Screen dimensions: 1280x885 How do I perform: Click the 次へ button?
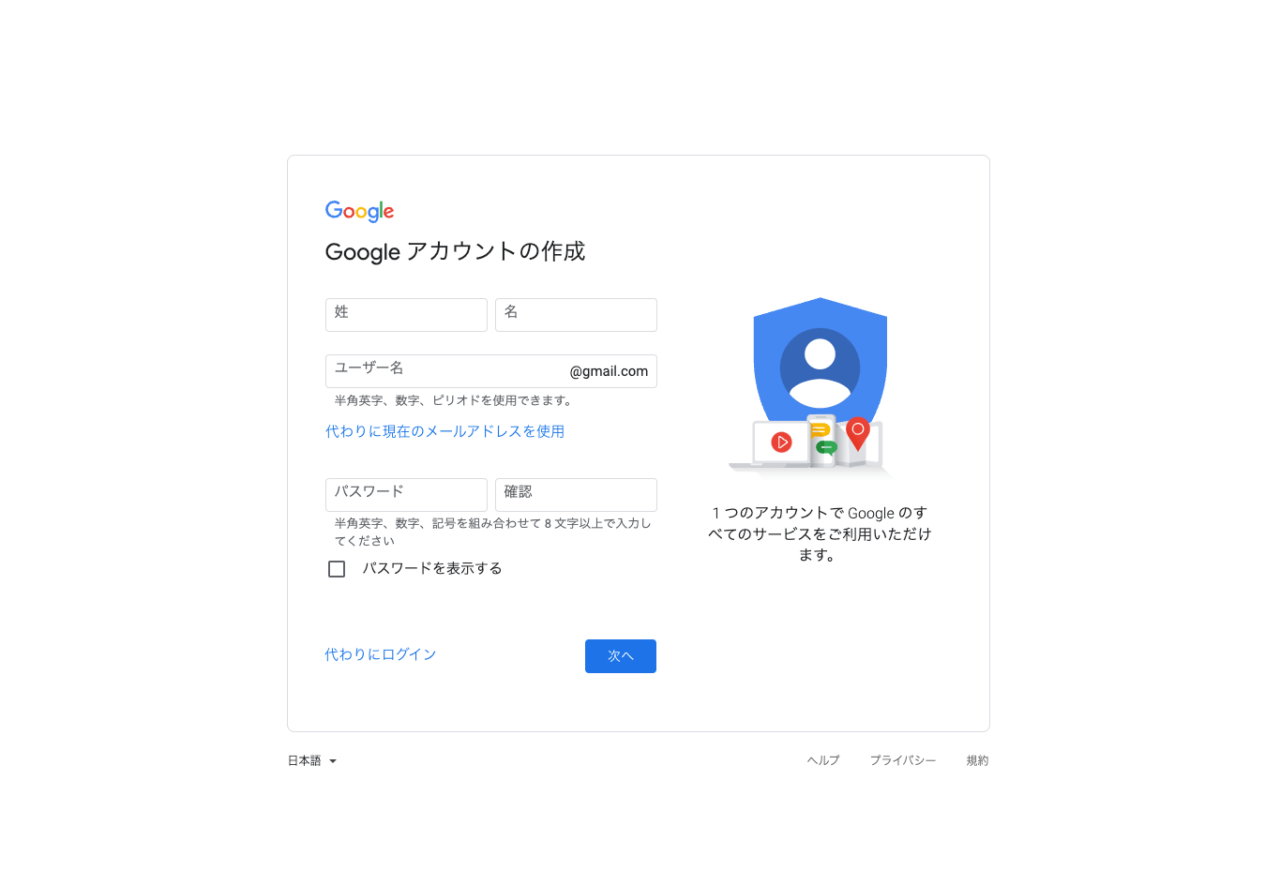point(621,656)
